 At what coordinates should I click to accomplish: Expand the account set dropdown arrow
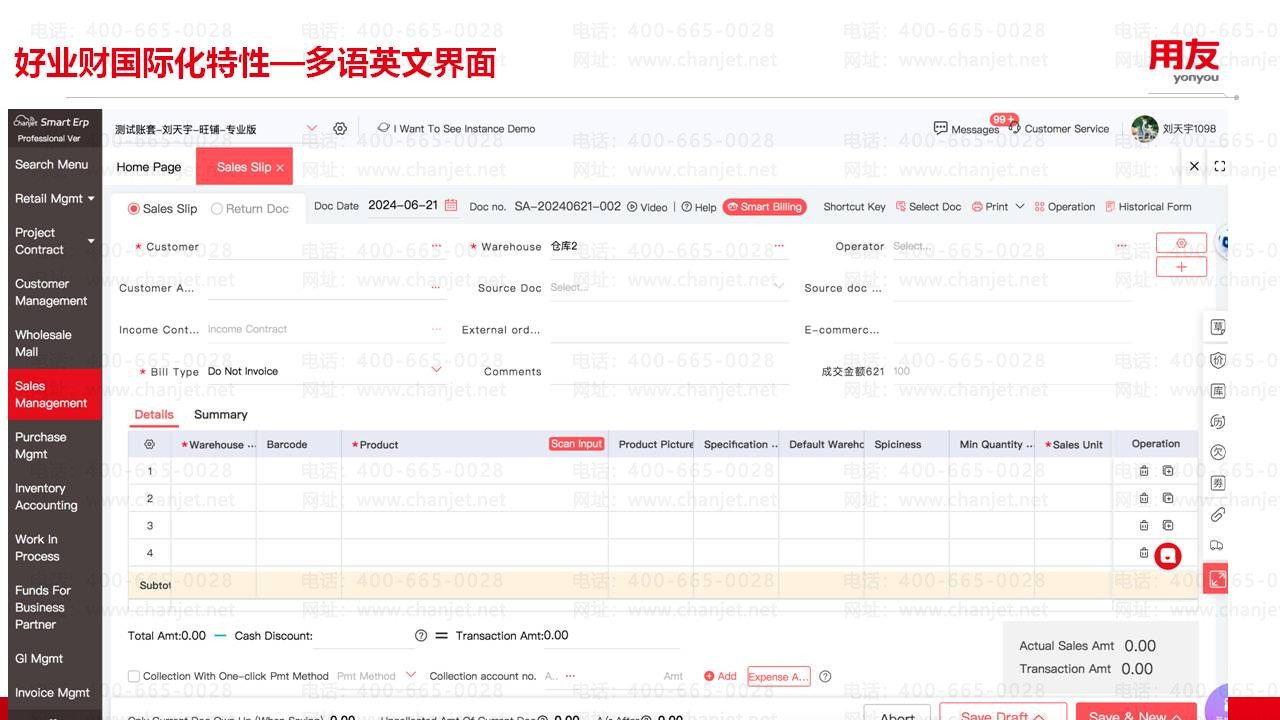tap(312, 128)
